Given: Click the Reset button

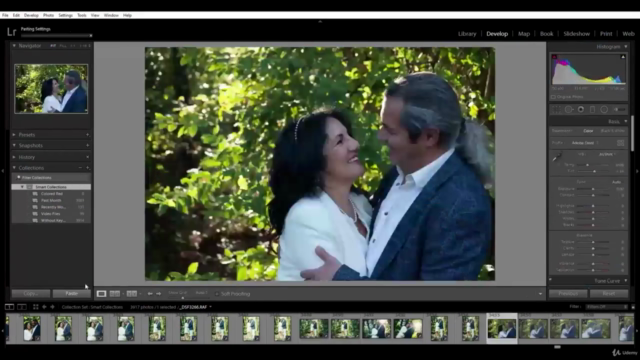Looking at the screenshot, I should (x=609, y=293).
